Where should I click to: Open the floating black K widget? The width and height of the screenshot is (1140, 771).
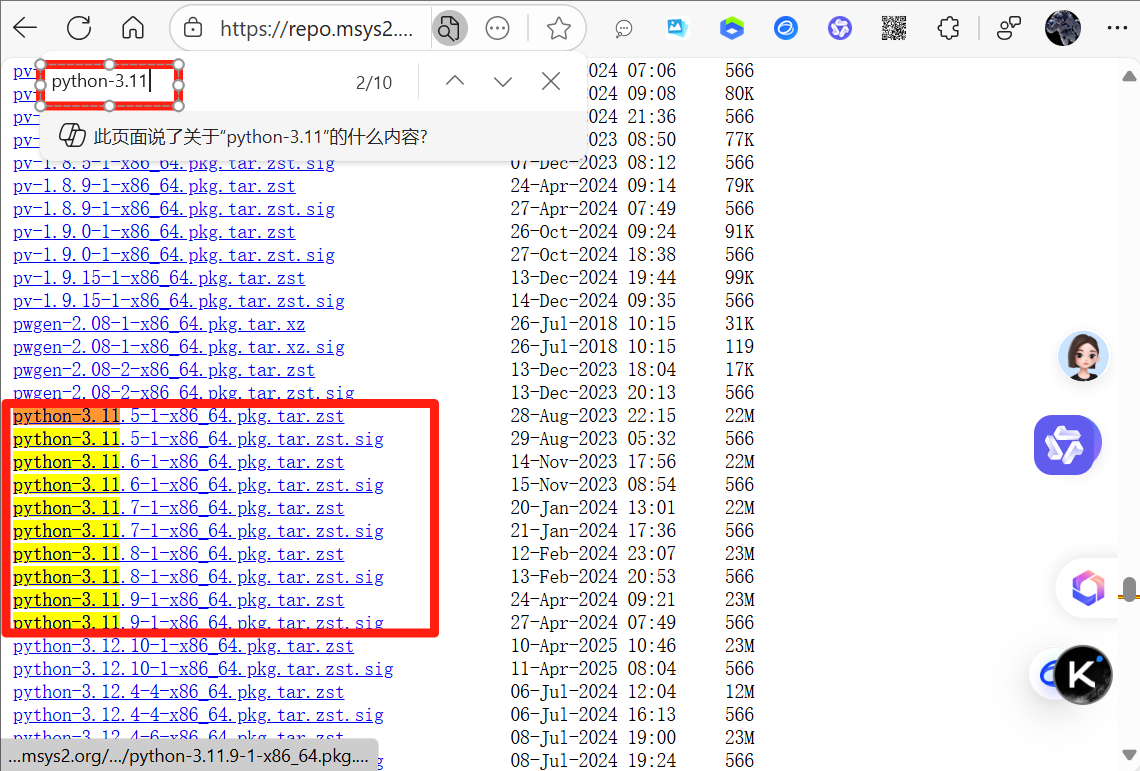tap(1083, 674)
